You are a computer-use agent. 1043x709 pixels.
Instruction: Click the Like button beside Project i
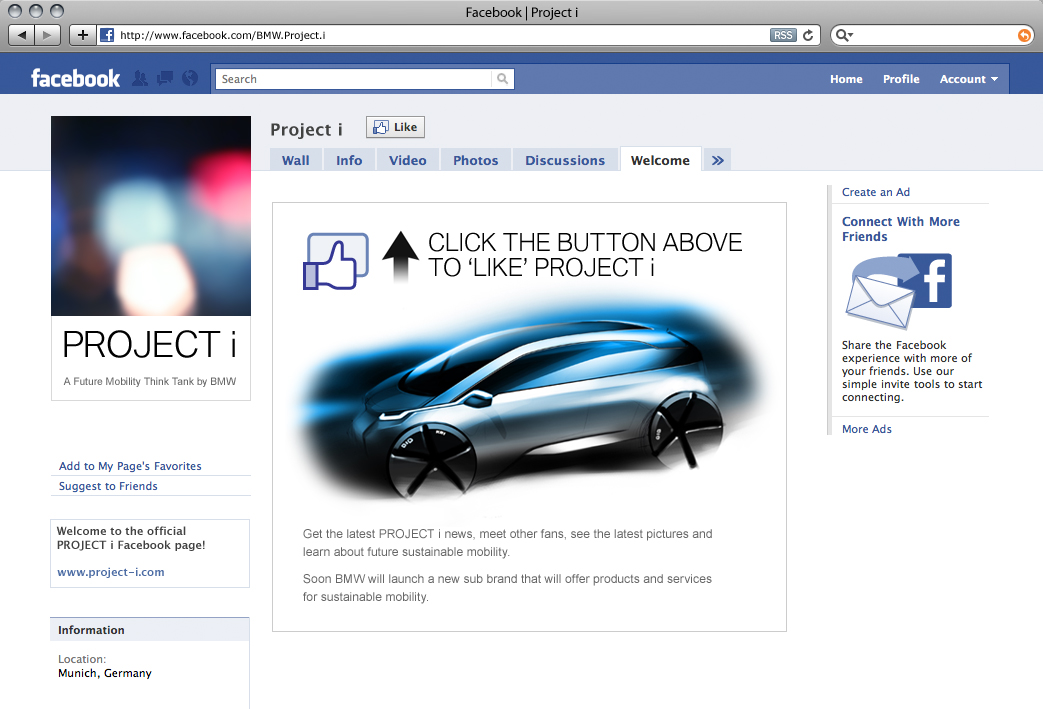click(395, 127)
